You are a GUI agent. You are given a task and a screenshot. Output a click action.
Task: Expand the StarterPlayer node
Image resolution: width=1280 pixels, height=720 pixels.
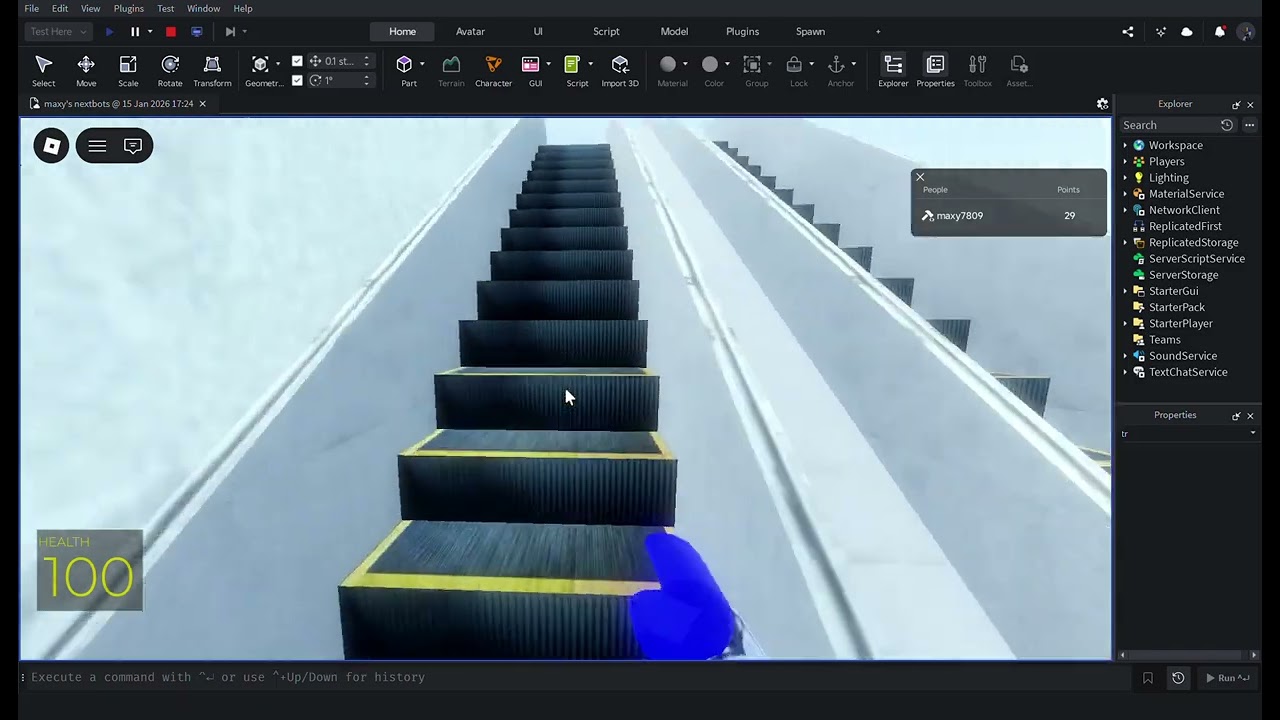(x=1125, y=324)
